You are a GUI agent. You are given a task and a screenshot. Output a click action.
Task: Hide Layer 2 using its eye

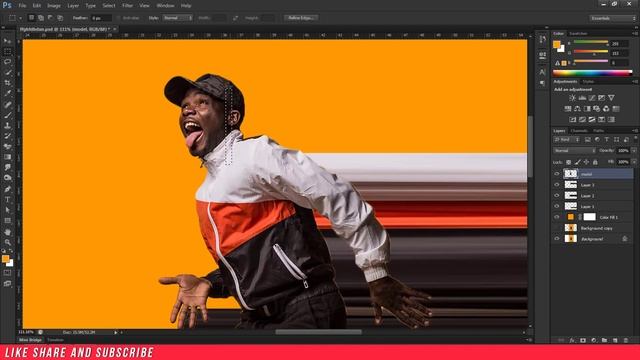(x=557, y=196)
